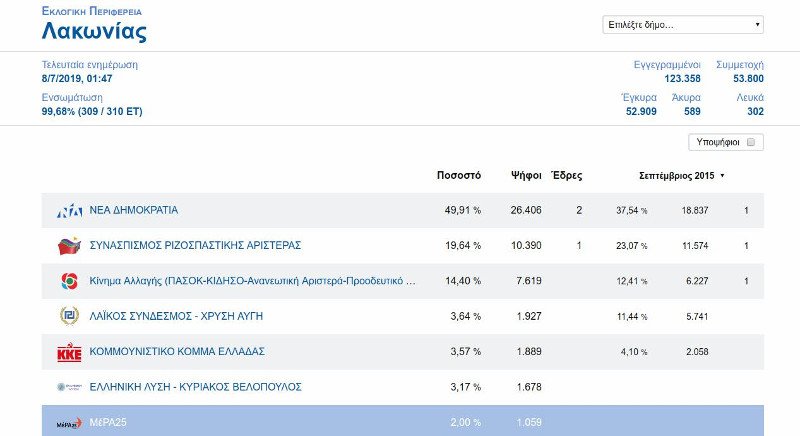Click the Kinima Allagis logo
This screenshot has width=800, height=436.
coord(69,281)
